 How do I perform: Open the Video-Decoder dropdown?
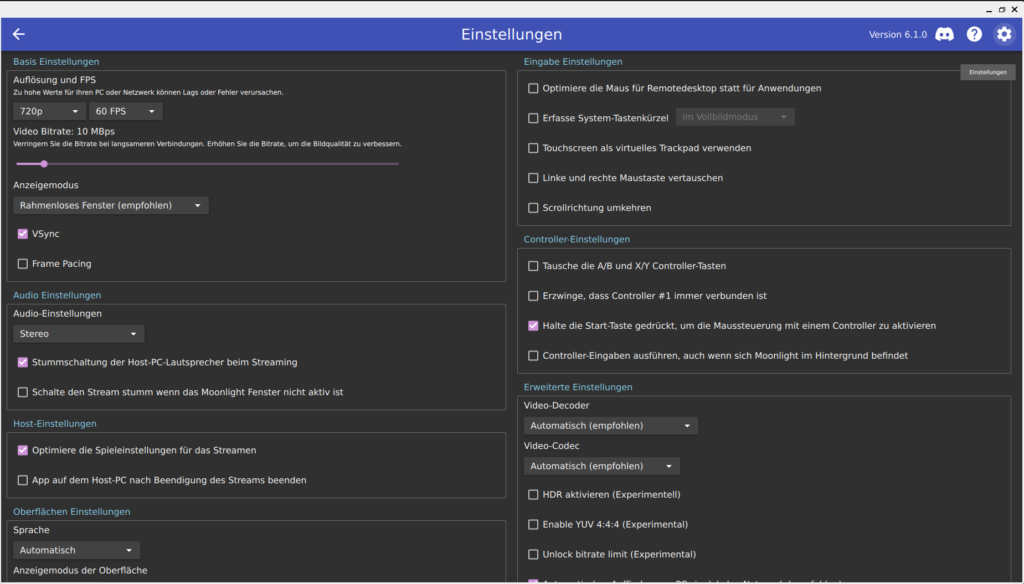[x=611, y=426]
